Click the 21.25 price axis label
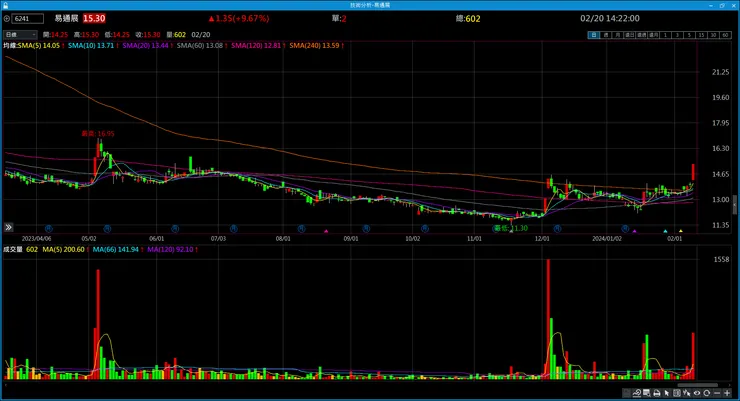This screenshot has height=401, width=740. click(x=720, y=72)
